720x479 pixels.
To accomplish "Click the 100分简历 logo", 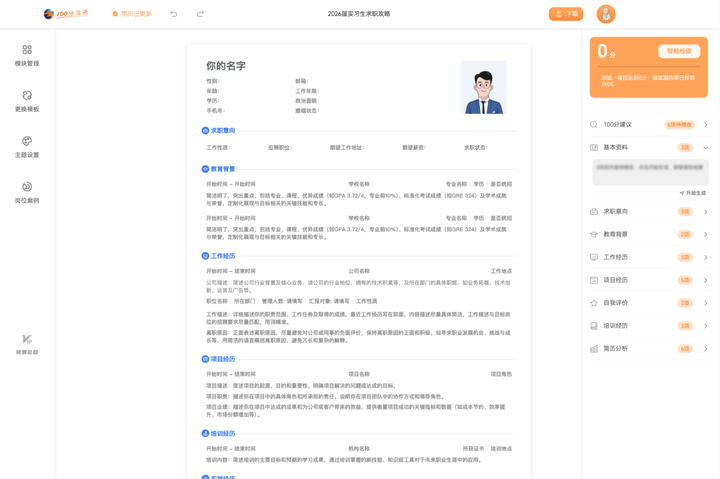I will 66,14.
